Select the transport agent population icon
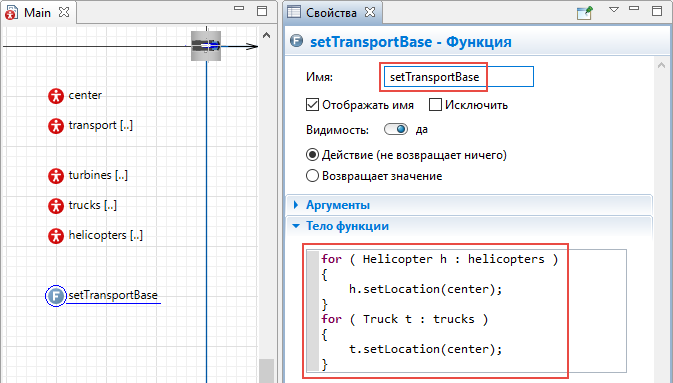This screenshot has height=383, width=673. click(x=56, y=126)
